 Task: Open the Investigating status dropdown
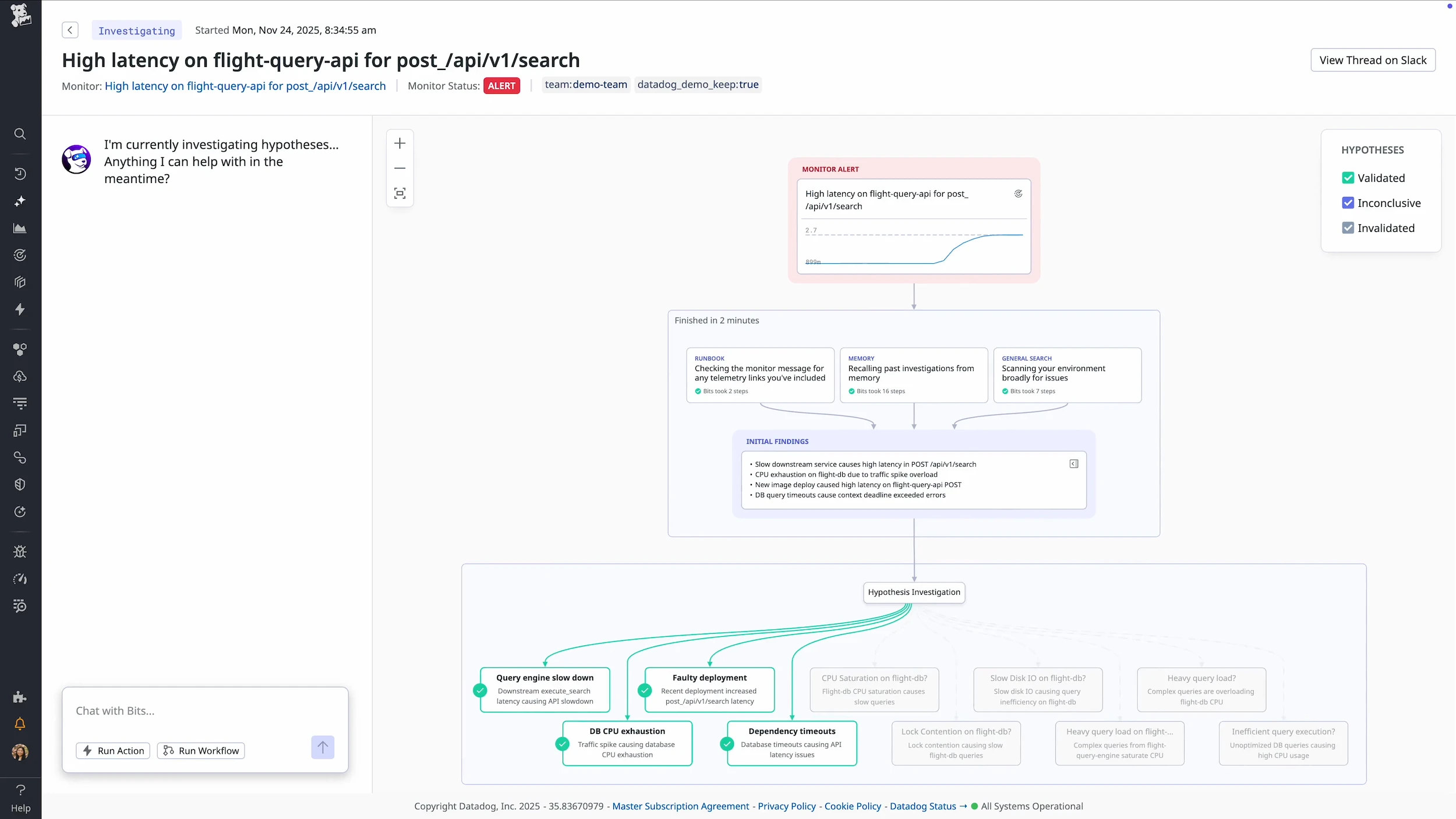[136, 30]
